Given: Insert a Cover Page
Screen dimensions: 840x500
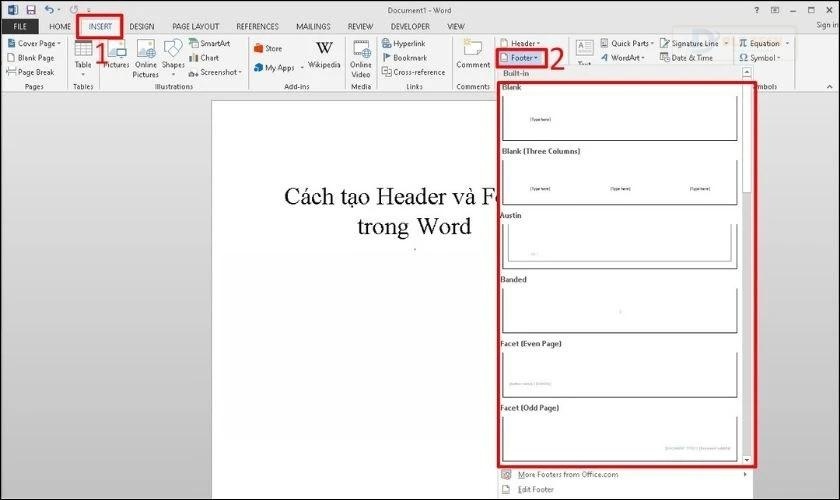Looking at the screenshot, I should 35,43.
